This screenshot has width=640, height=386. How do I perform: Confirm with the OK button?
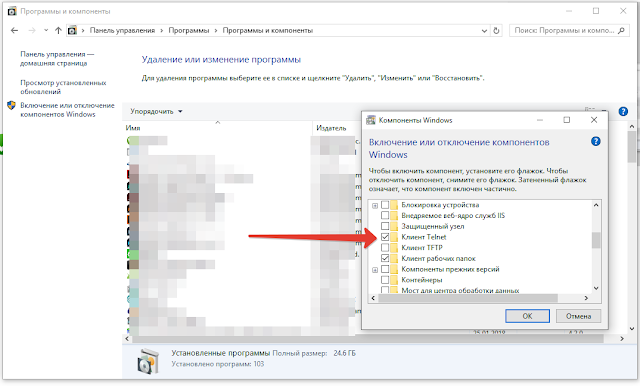click(x=527, y=316)
